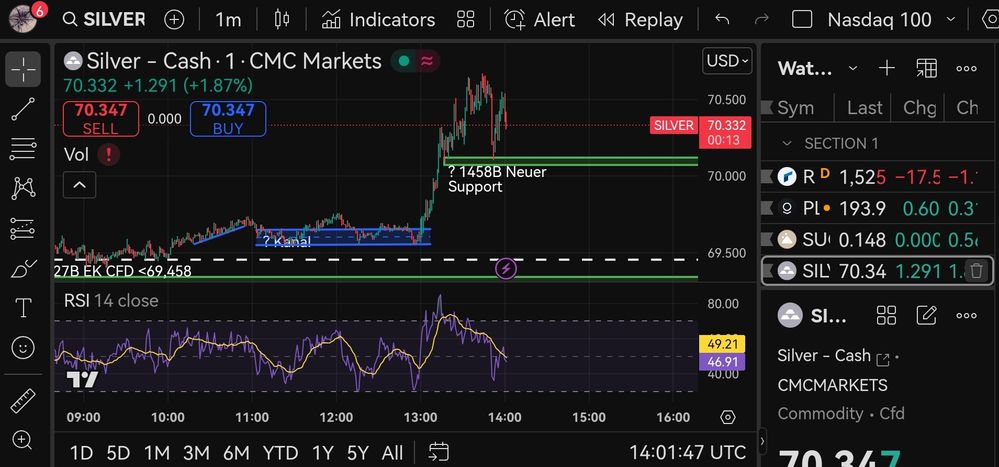Open the XABCD pattern tools
This screenshot has height=467, width=999.
23,188
